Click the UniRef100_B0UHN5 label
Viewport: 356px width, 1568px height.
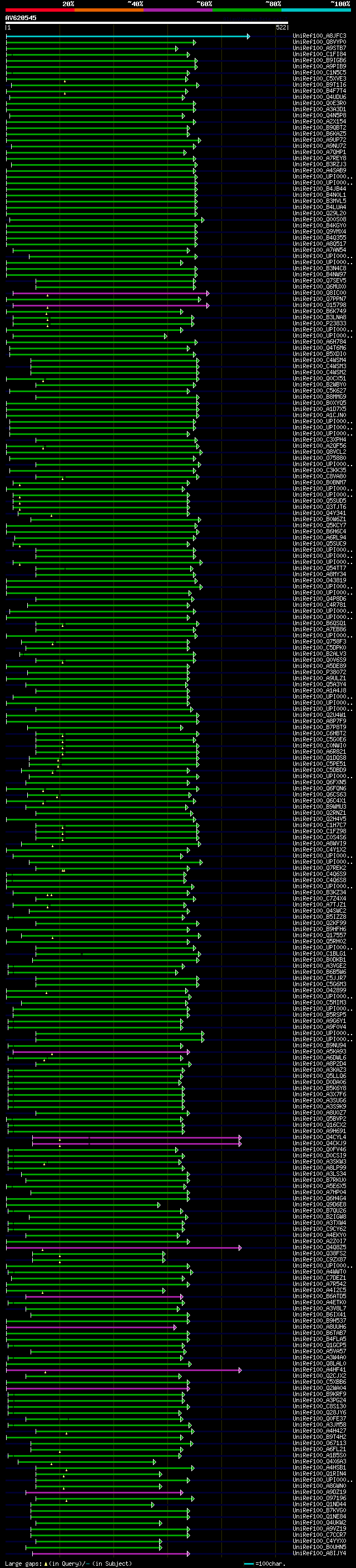click(x=319, y=1547)
